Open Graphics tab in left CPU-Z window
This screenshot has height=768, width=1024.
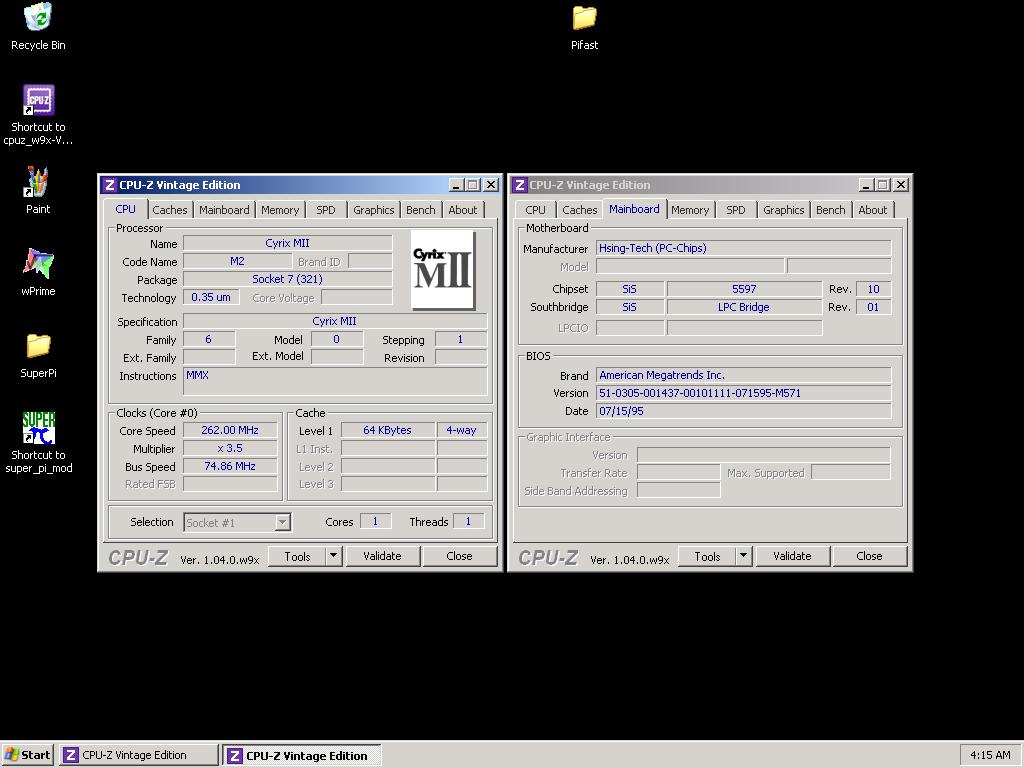click(374, 210)
